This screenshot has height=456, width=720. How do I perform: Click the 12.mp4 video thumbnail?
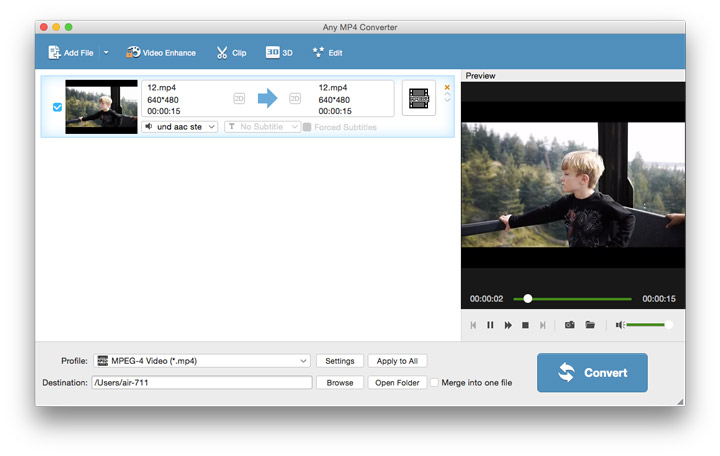point(101,107)
